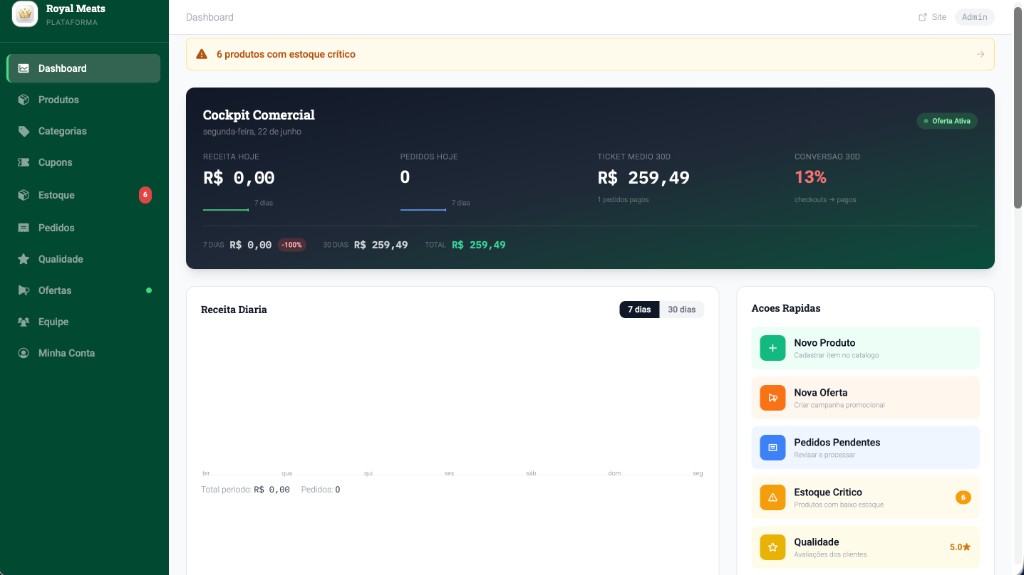Click the orange 6 badge on Estoque Critico
The width and height of the screenshot is (1024, 575).
pos(963,497)
